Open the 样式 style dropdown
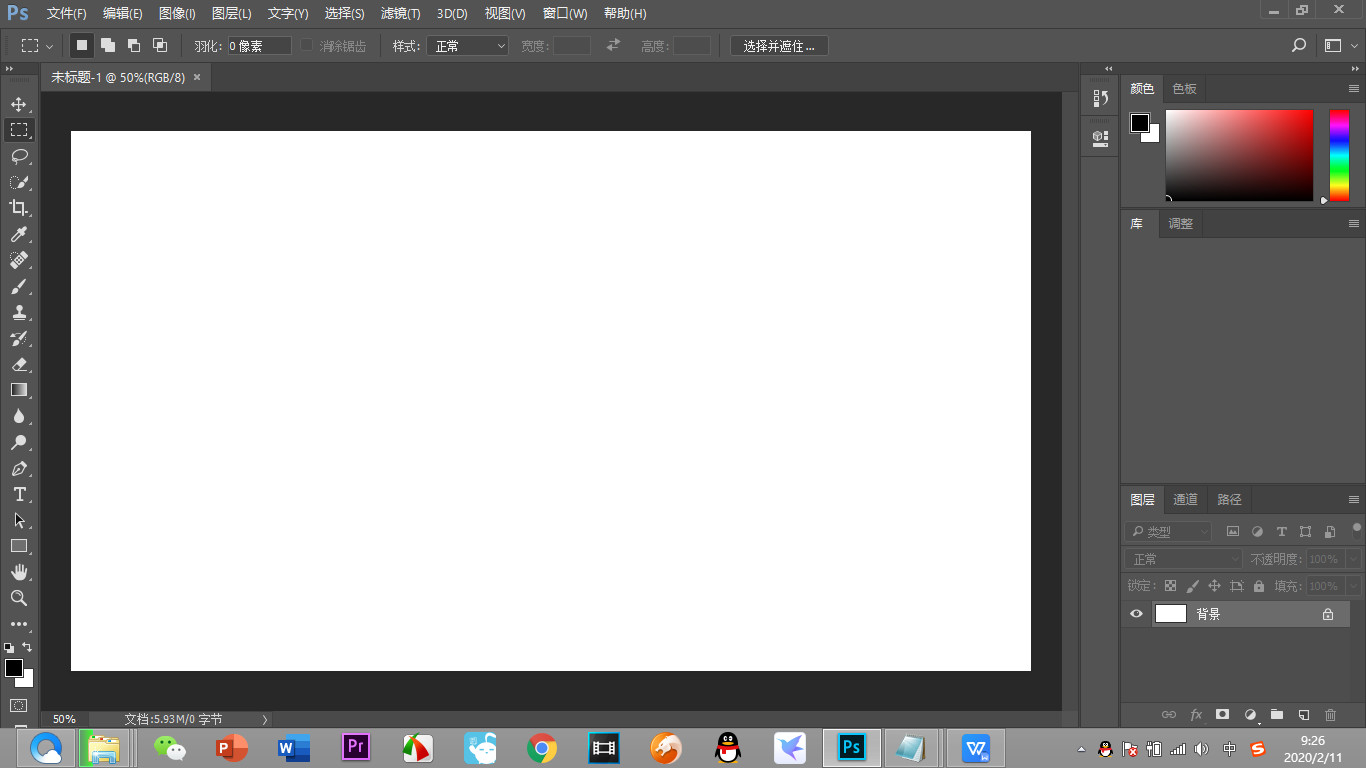Image resolution: width=1366 pixels, height=768 pixels. point(468,46)
